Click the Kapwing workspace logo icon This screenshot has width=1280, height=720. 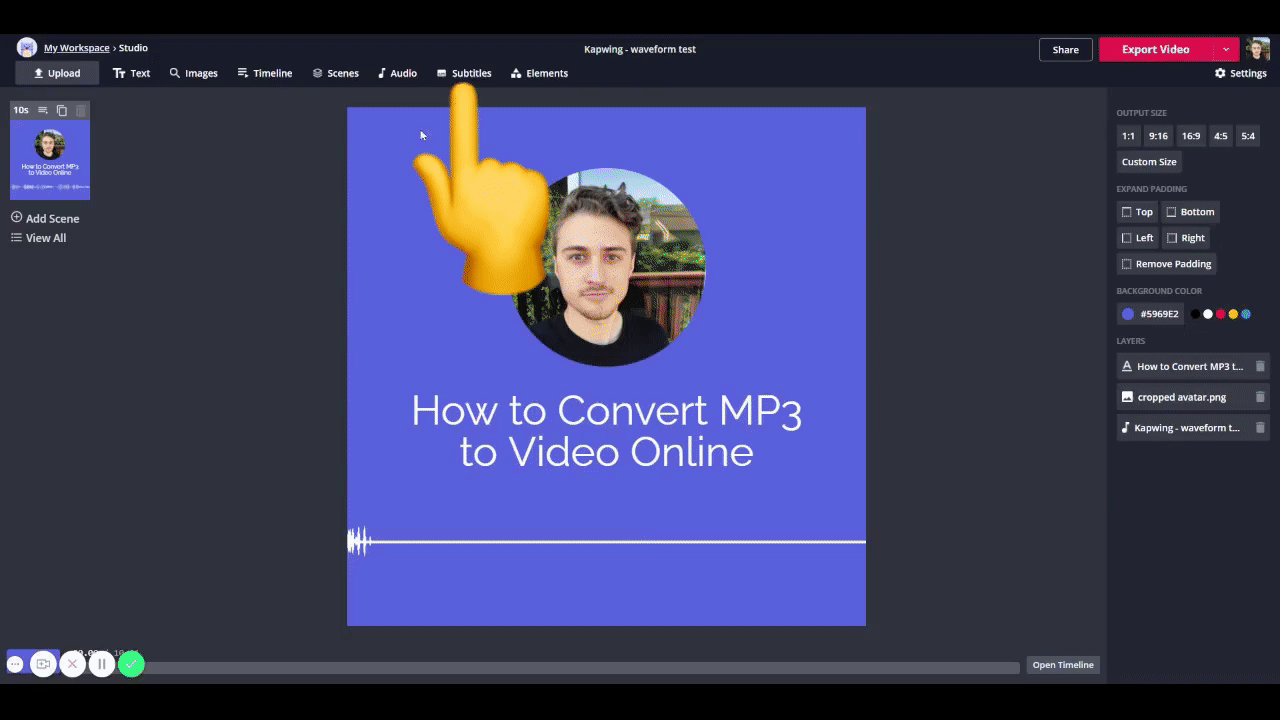pos(27,48)
